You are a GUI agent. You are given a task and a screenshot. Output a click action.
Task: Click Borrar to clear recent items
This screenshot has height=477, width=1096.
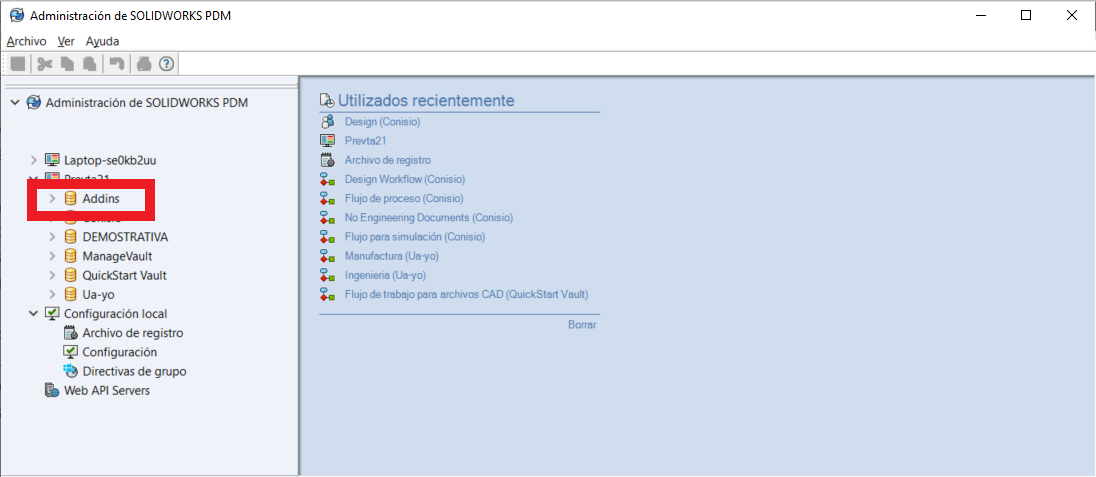pos(582,325)
